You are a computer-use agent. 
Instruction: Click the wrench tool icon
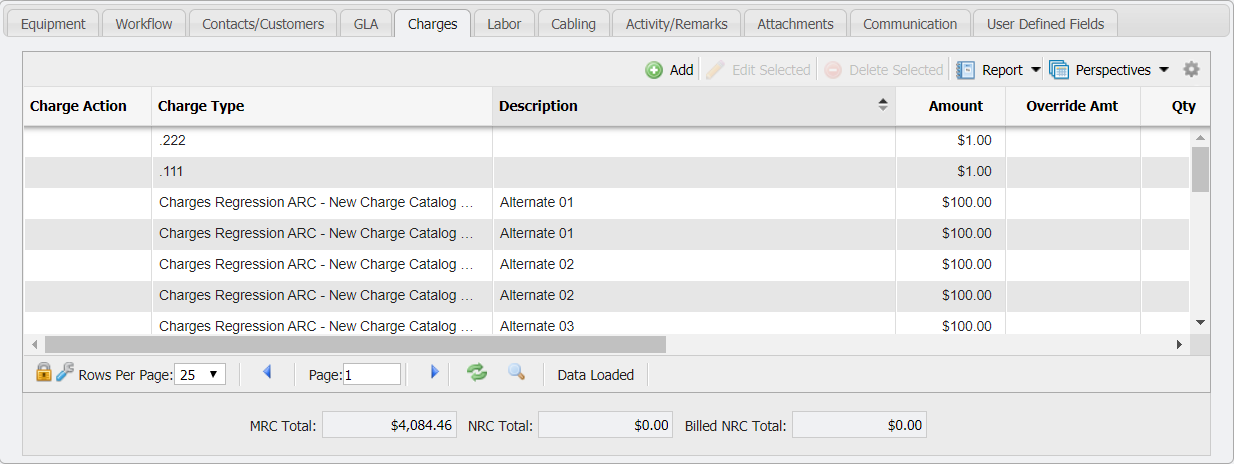[64, 373]
